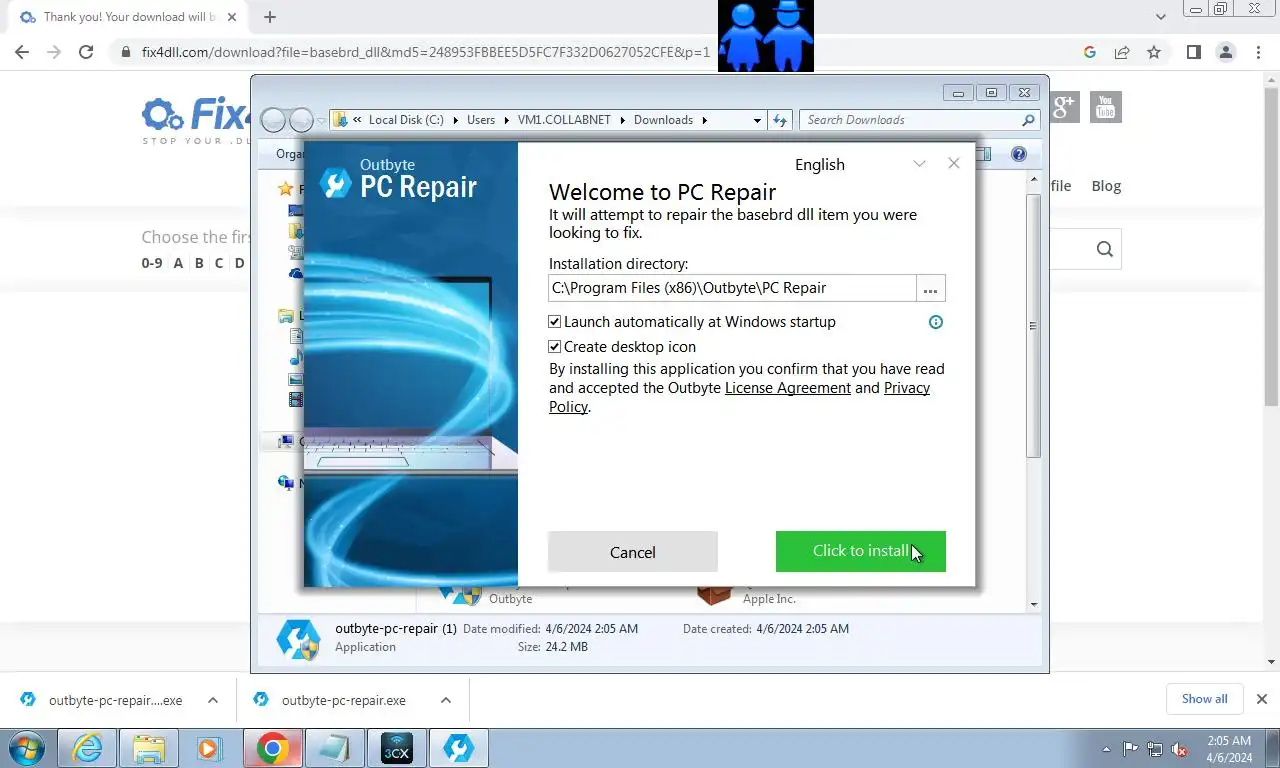Open Chrome's three-dot menu
Image resolution: width=1280 pixels, height=768 pixels.
pyautogui.click(x=1258, y=52)
